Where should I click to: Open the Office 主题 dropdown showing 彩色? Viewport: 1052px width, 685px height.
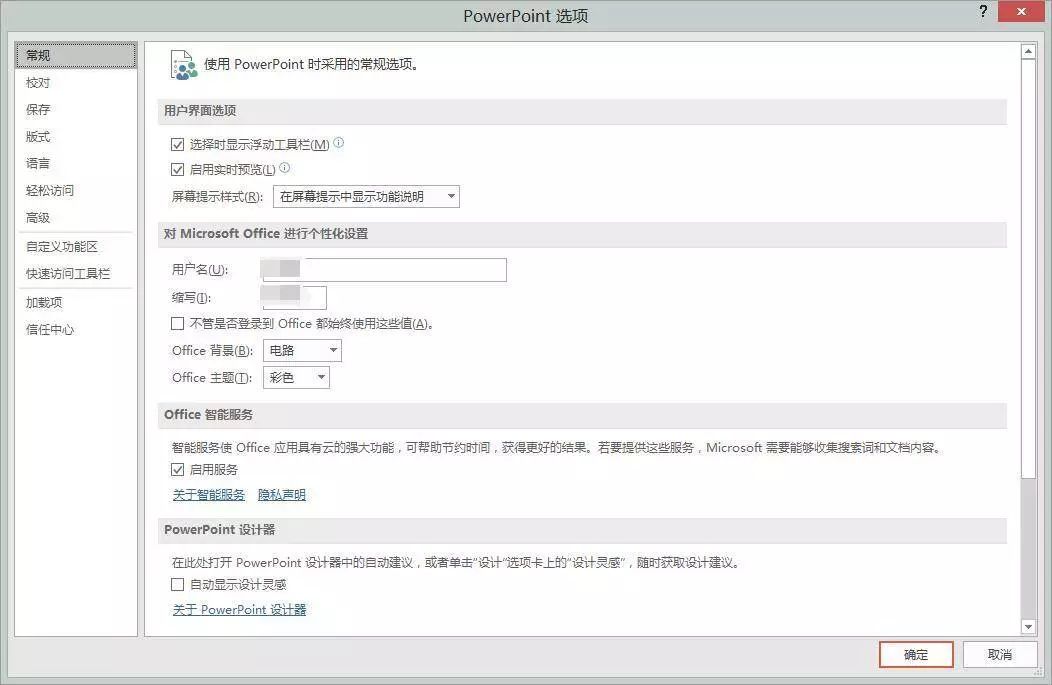297,378
